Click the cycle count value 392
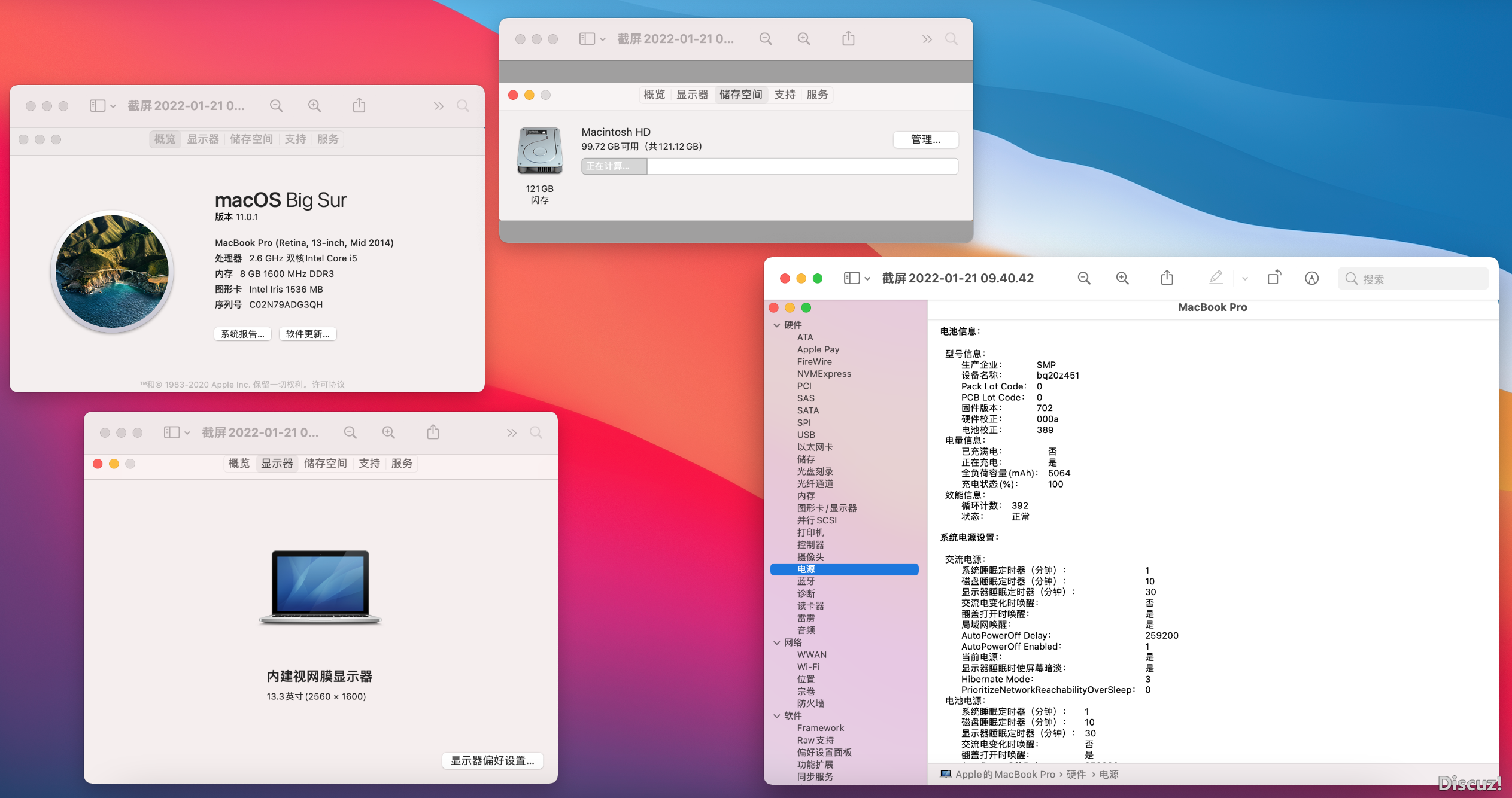 tap(1019, 505)
